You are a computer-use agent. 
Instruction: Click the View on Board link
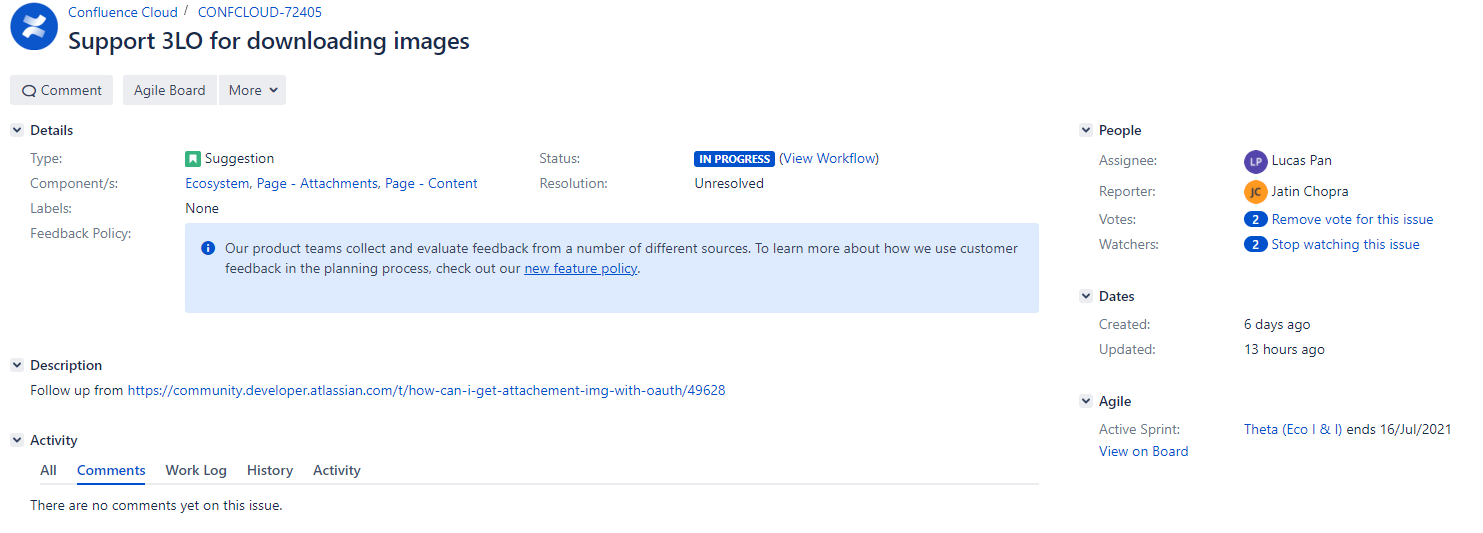point(1144,451)
